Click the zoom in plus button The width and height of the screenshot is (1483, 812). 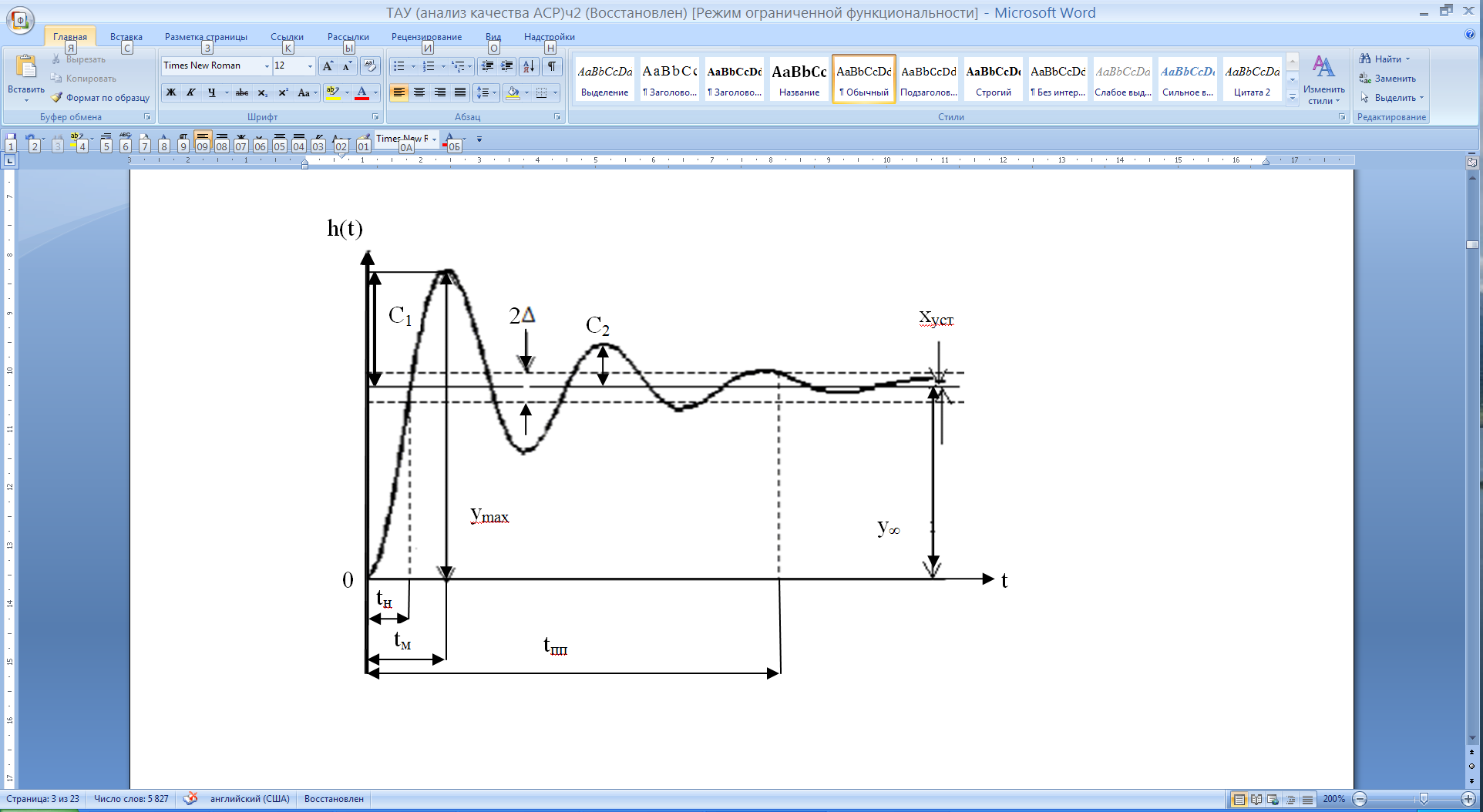pyautogui.click(x=1468, y=799)
